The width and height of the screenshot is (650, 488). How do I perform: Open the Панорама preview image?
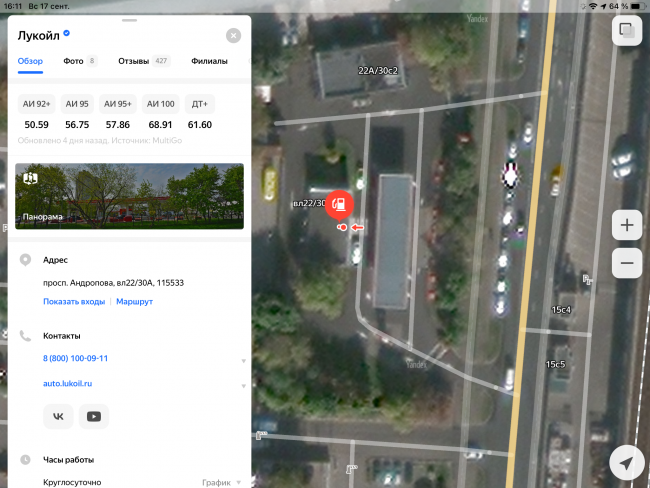(129, 196)
